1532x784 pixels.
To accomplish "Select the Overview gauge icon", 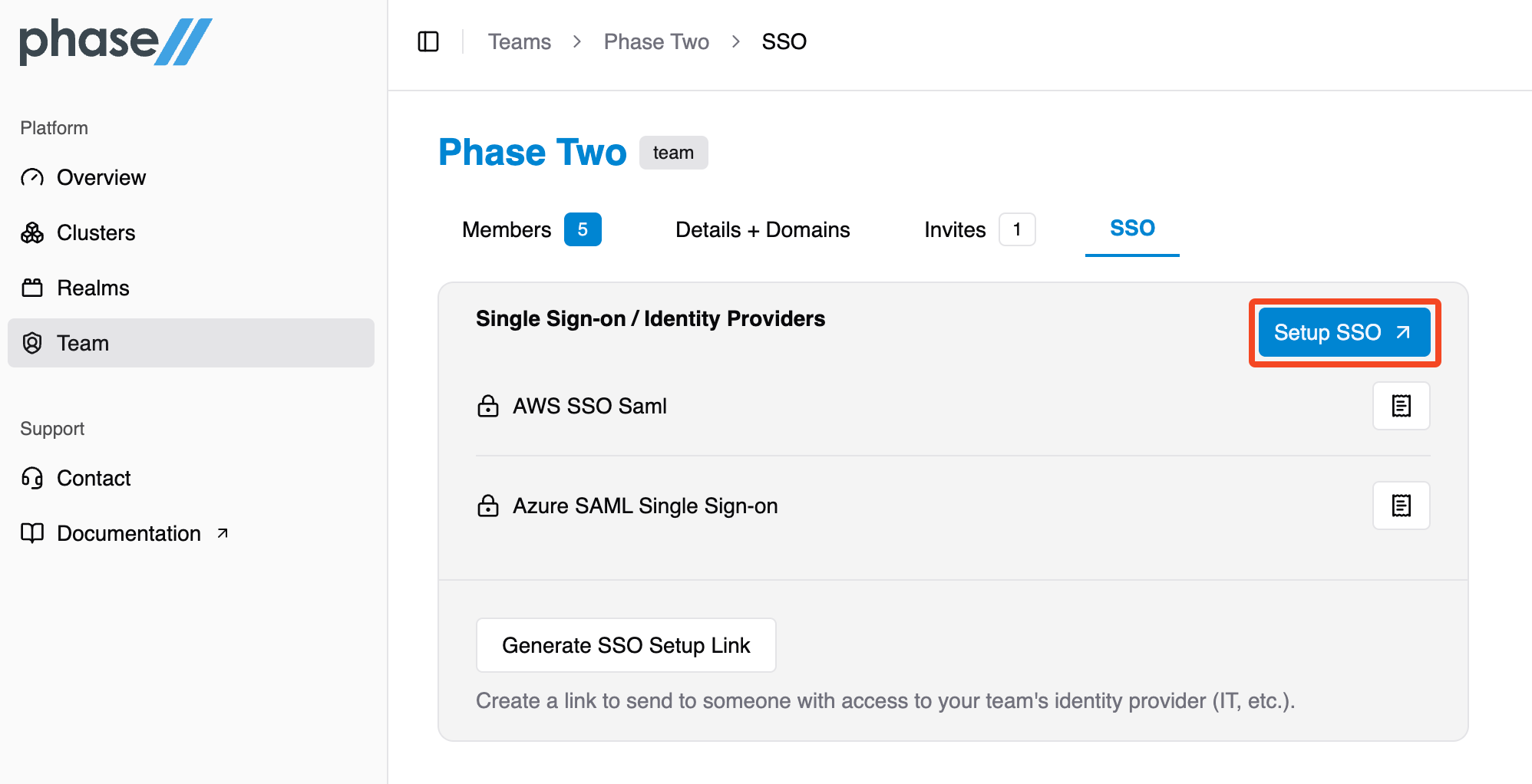I will coord(32,177).
